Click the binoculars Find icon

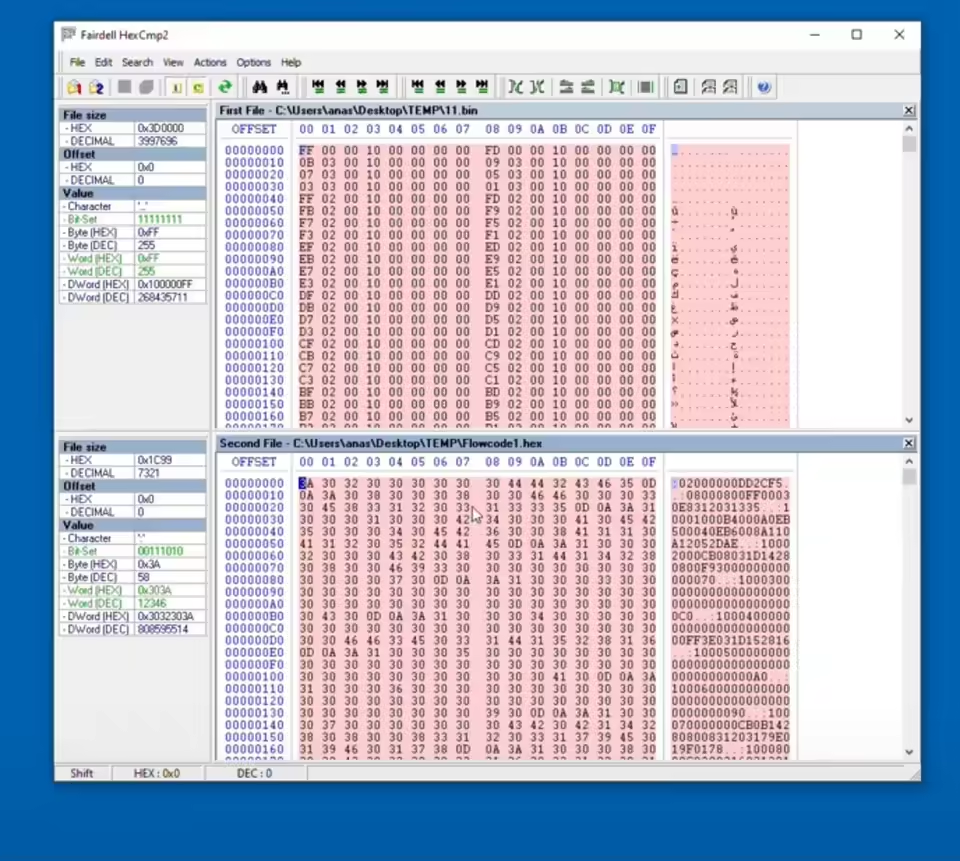(x=260, y=88)
